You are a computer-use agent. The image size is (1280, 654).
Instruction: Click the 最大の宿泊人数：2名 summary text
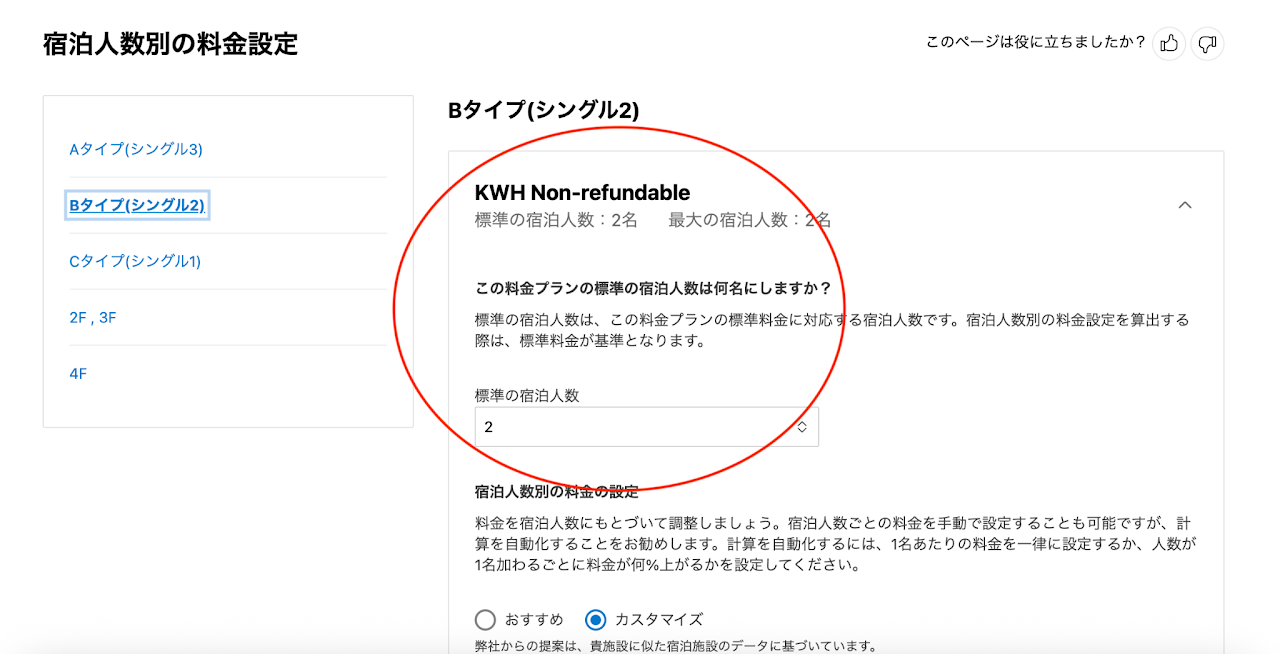[x=749, y=220]
